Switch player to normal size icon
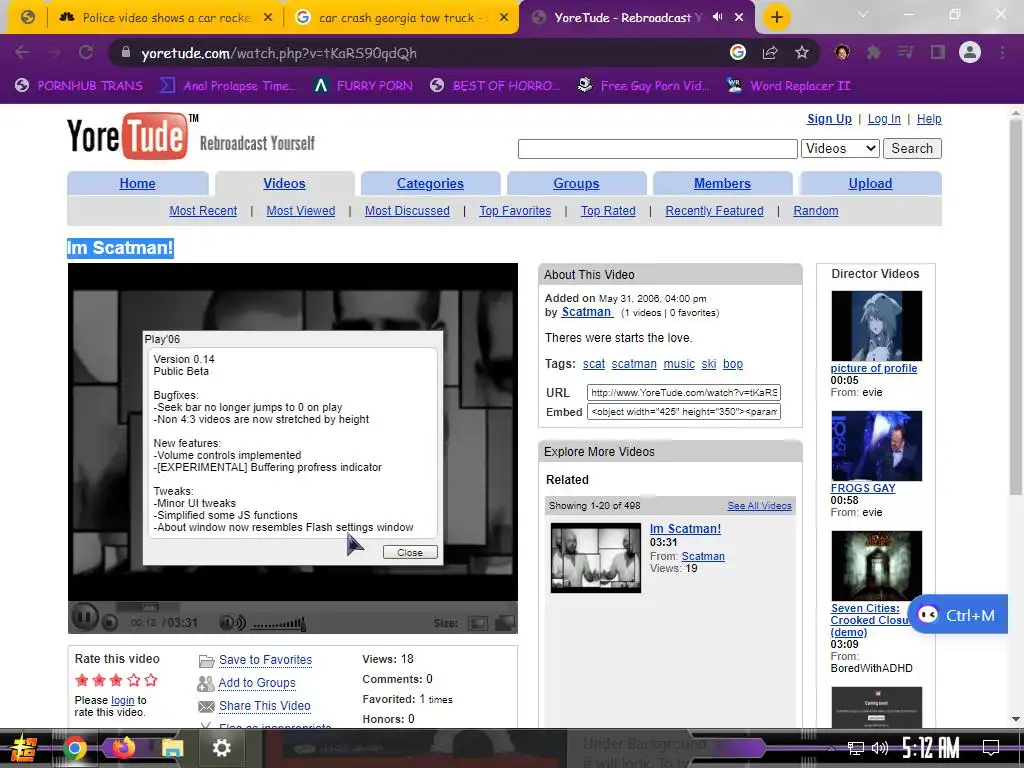 (x=478, y=623)
